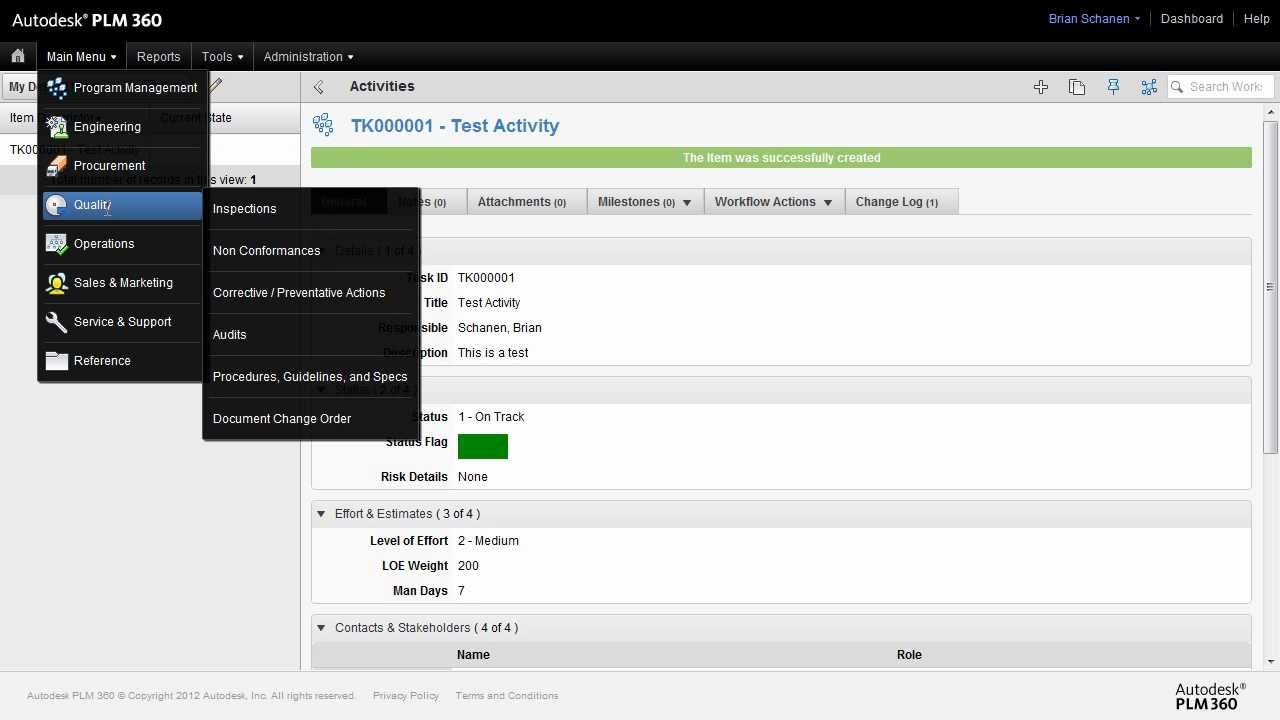1280x720 pixels.
Task: Select Audits from Quality submenu
Action: point(229,335)
